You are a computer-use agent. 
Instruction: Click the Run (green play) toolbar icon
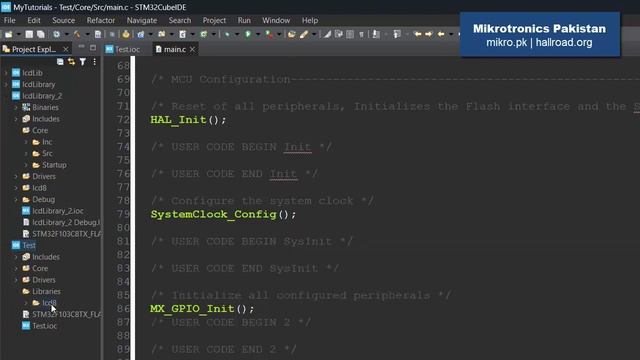(x=248, y=35)
